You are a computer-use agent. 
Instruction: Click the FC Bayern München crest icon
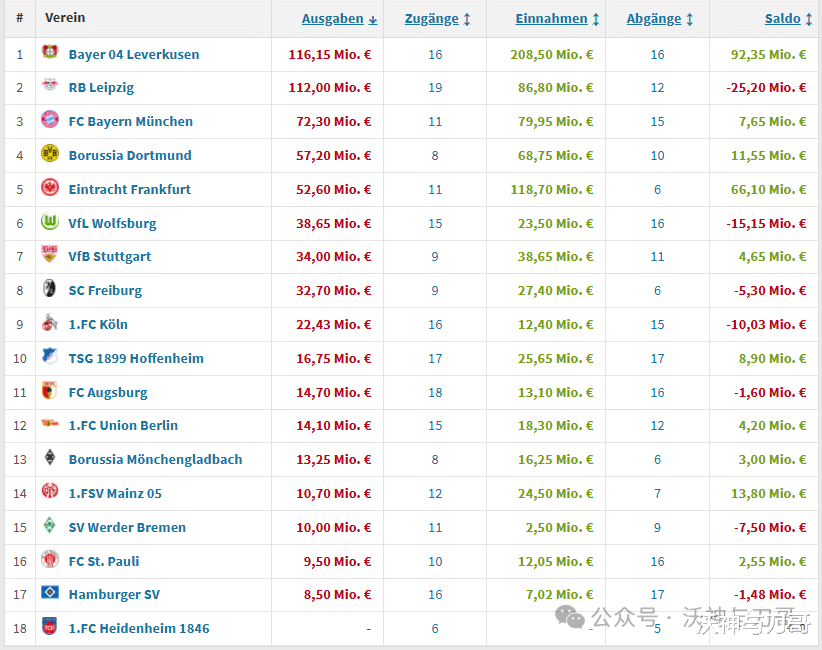point(50,120)
